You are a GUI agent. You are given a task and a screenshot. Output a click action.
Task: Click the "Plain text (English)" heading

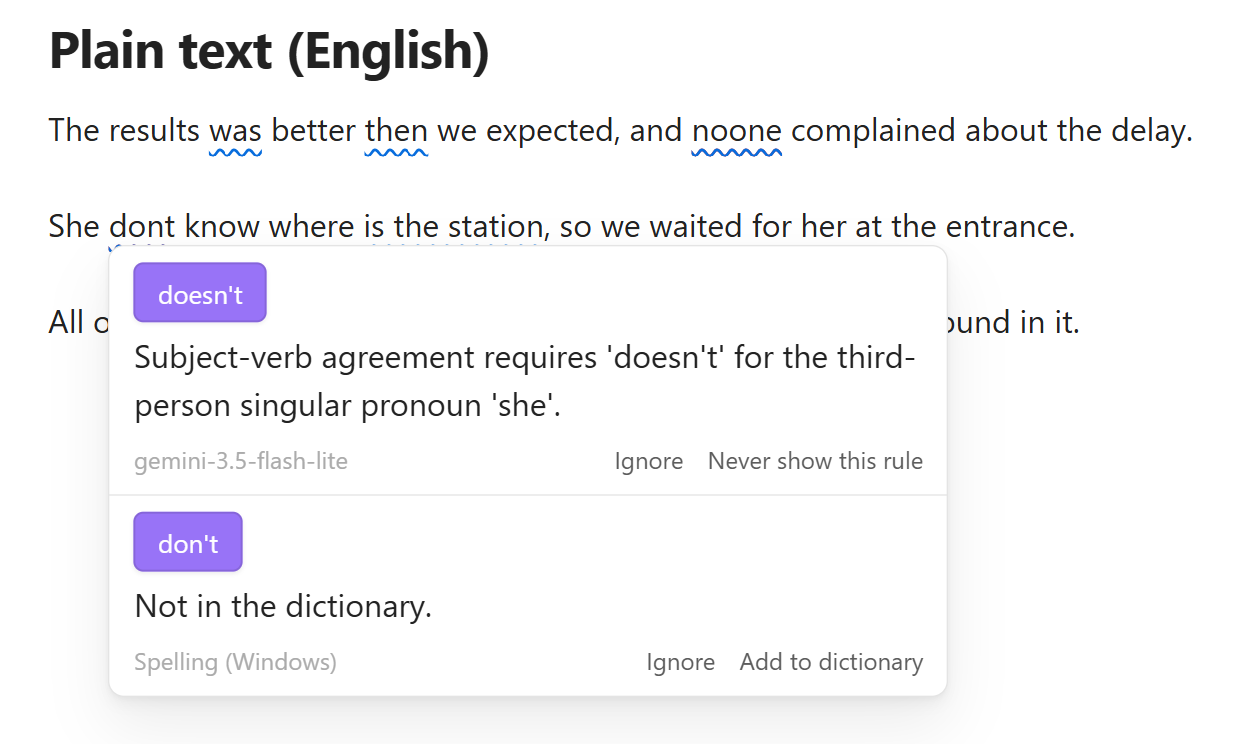(269, 50)
